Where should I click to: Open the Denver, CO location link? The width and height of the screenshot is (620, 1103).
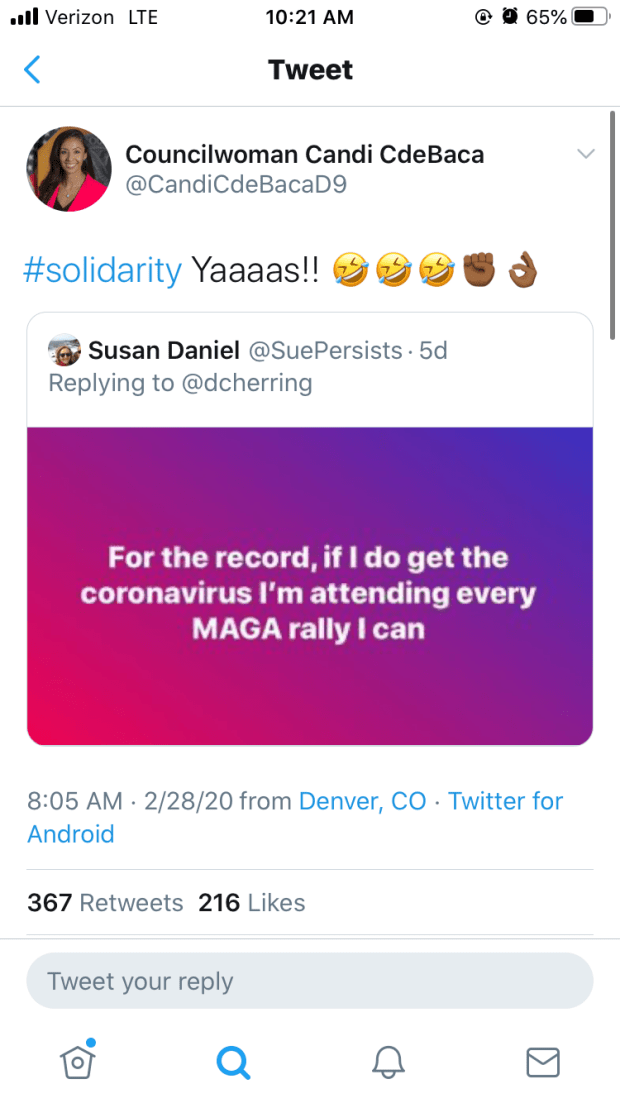click(363, 801)
